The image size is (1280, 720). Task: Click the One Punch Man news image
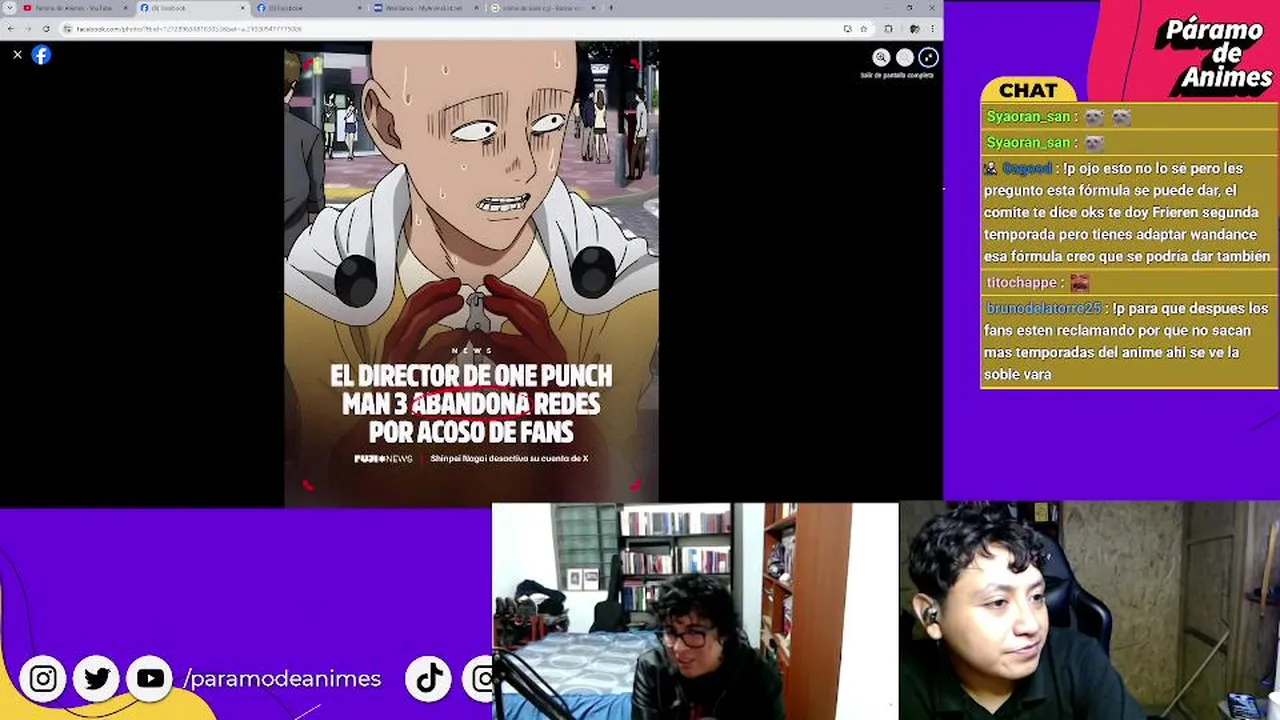tap(471, 274)
